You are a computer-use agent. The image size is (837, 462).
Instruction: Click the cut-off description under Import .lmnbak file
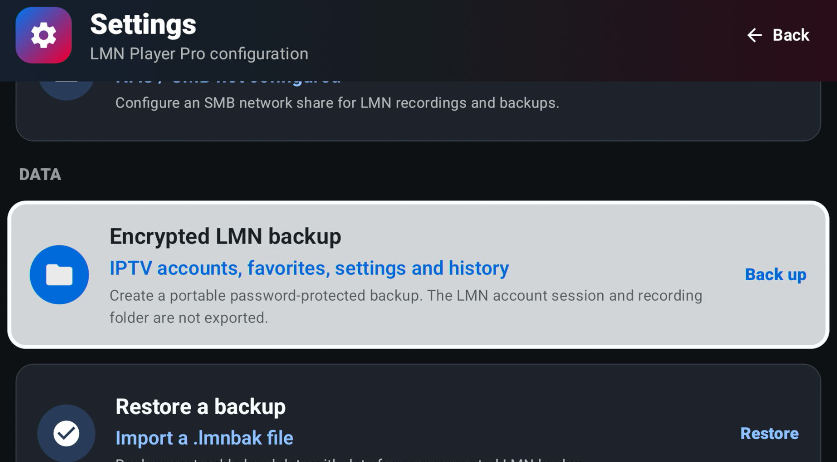click(347, 459)
